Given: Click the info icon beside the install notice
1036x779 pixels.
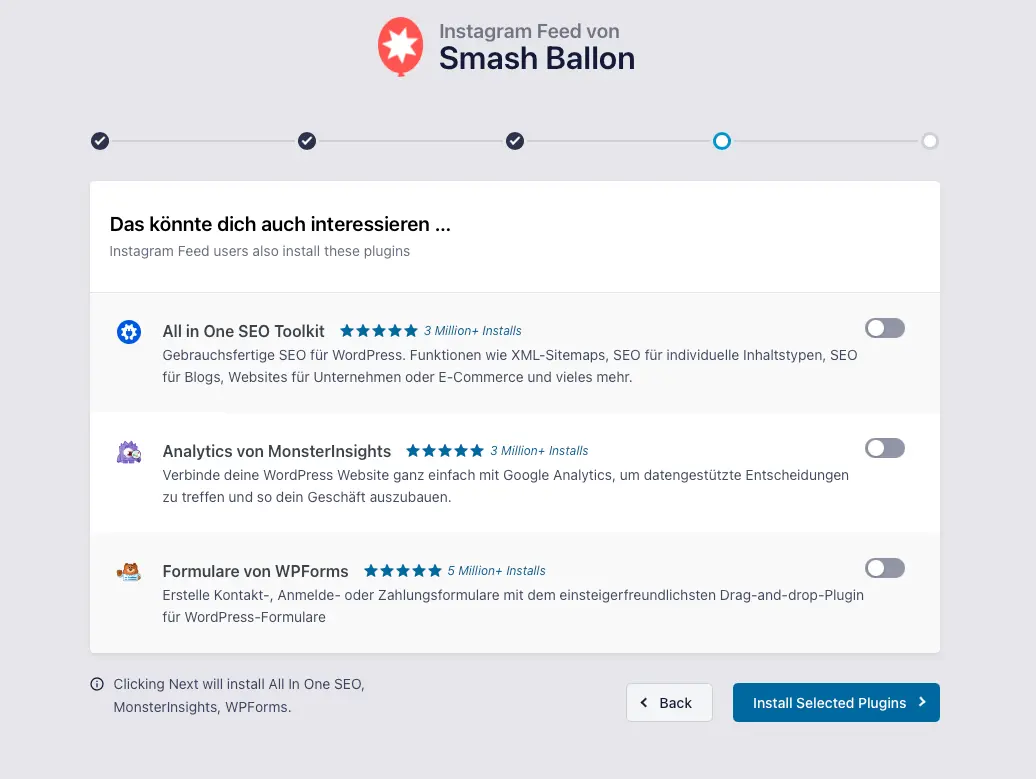Looking at the screenshot, I should point(97,685).
